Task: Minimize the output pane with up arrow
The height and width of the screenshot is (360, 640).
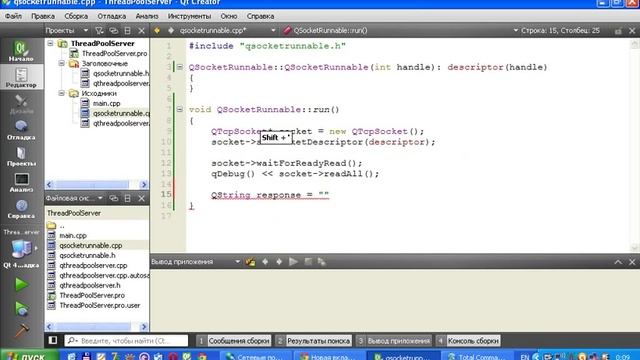Action: (x=618, y=262)
